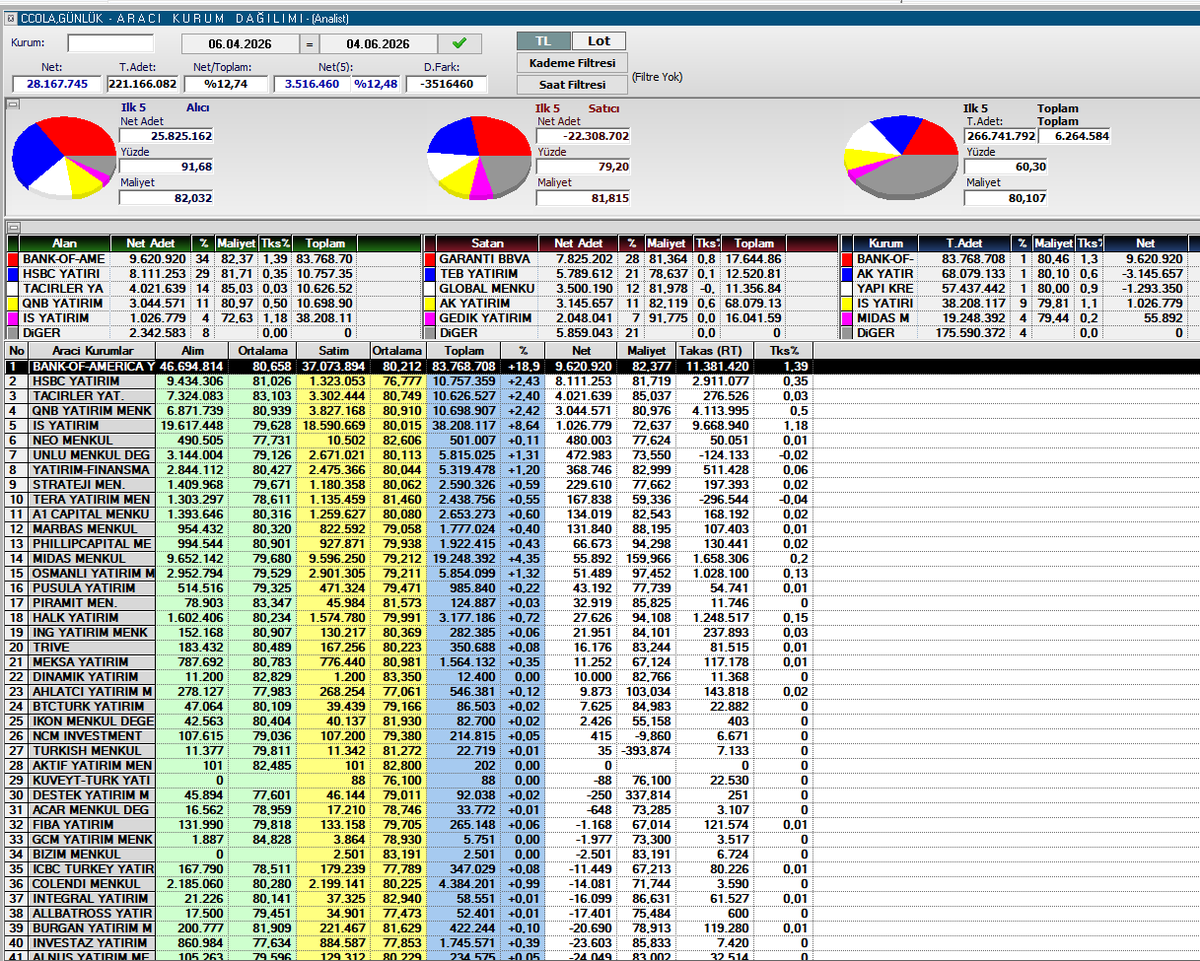Viewport: 1200px width, 961px height.
Task: Click blue swatch beside AK YATIR
Action: (x=848, y=273)
